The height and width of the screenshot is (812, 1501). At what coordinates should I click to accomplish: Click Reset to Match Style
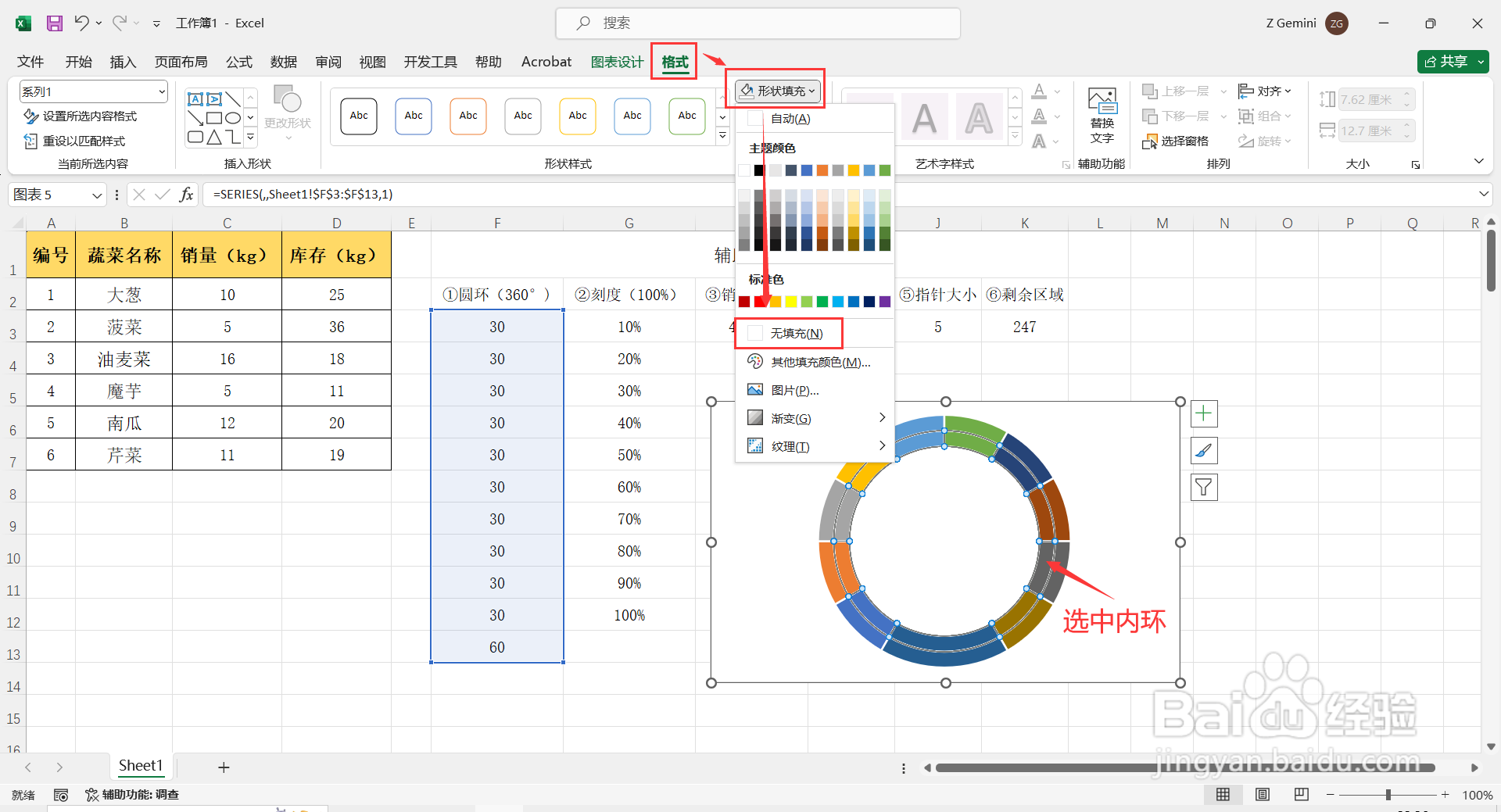[74, 141]
